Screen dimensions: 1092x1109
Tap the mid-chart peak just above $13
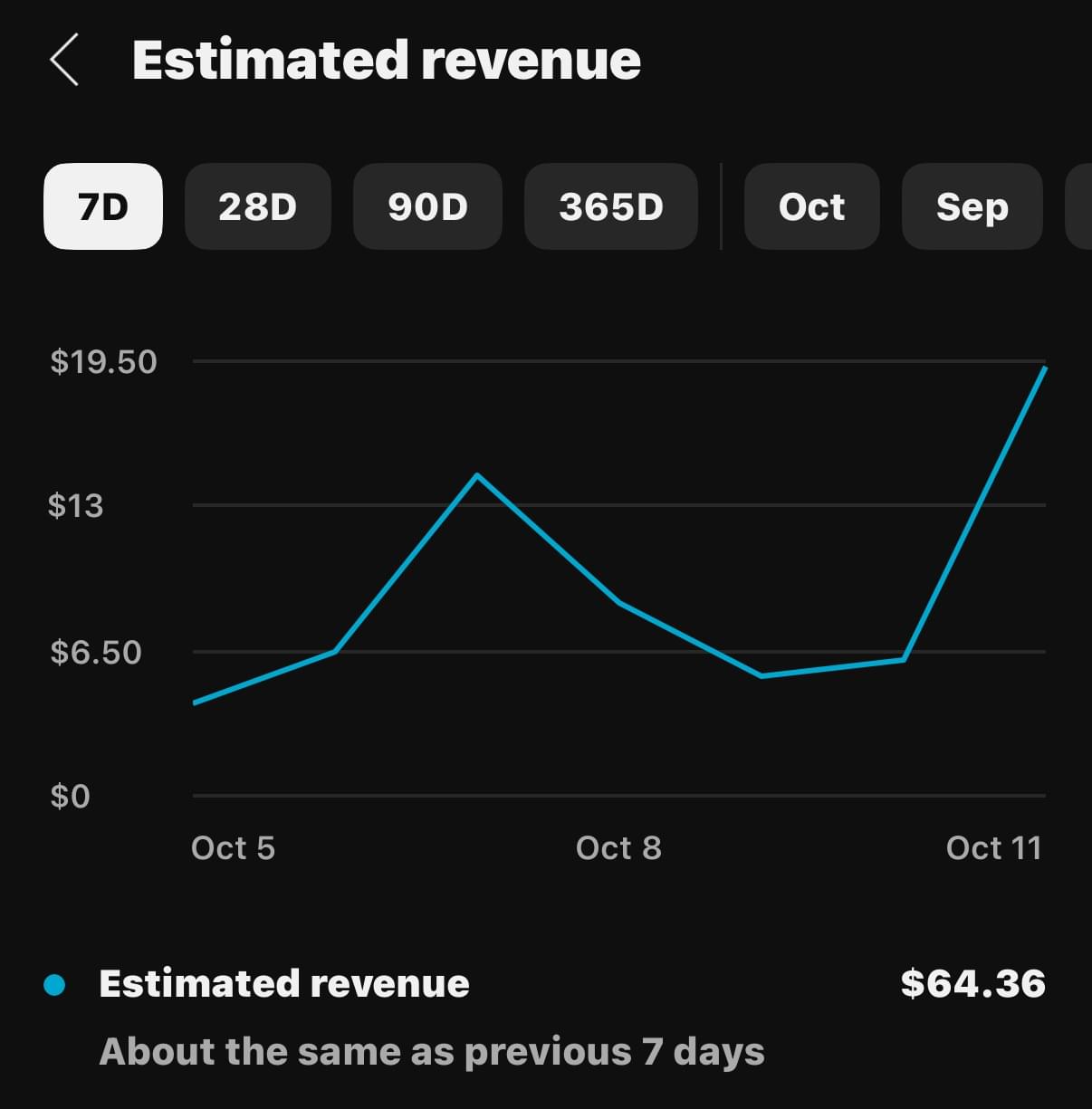(477, 475)
